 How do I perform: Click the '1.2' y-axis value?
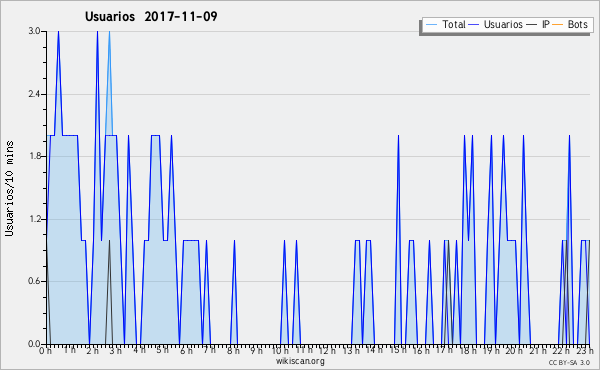[34, 219]
